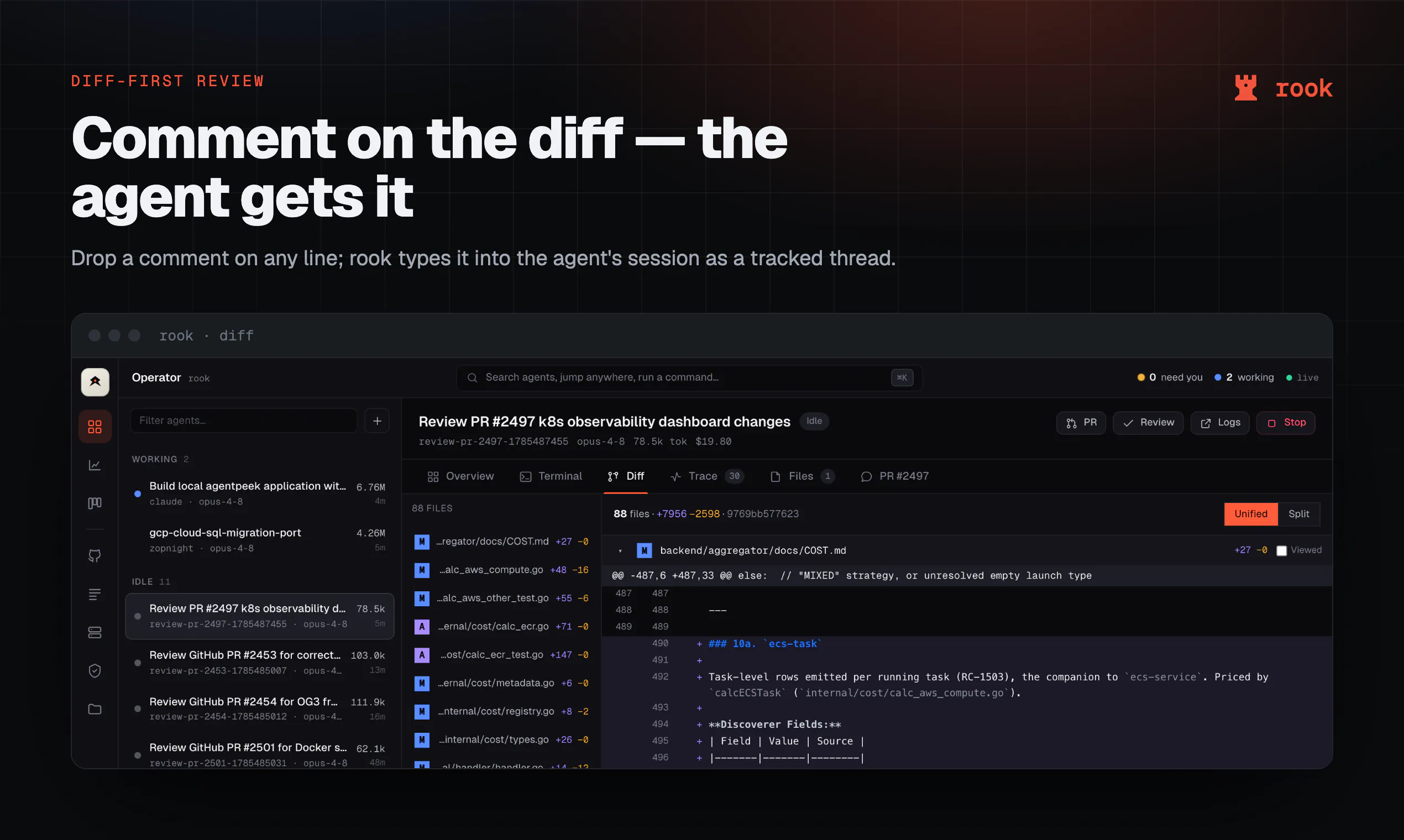Open the server stack sidebar icon

pyautogui.click(x=95, y=632)
